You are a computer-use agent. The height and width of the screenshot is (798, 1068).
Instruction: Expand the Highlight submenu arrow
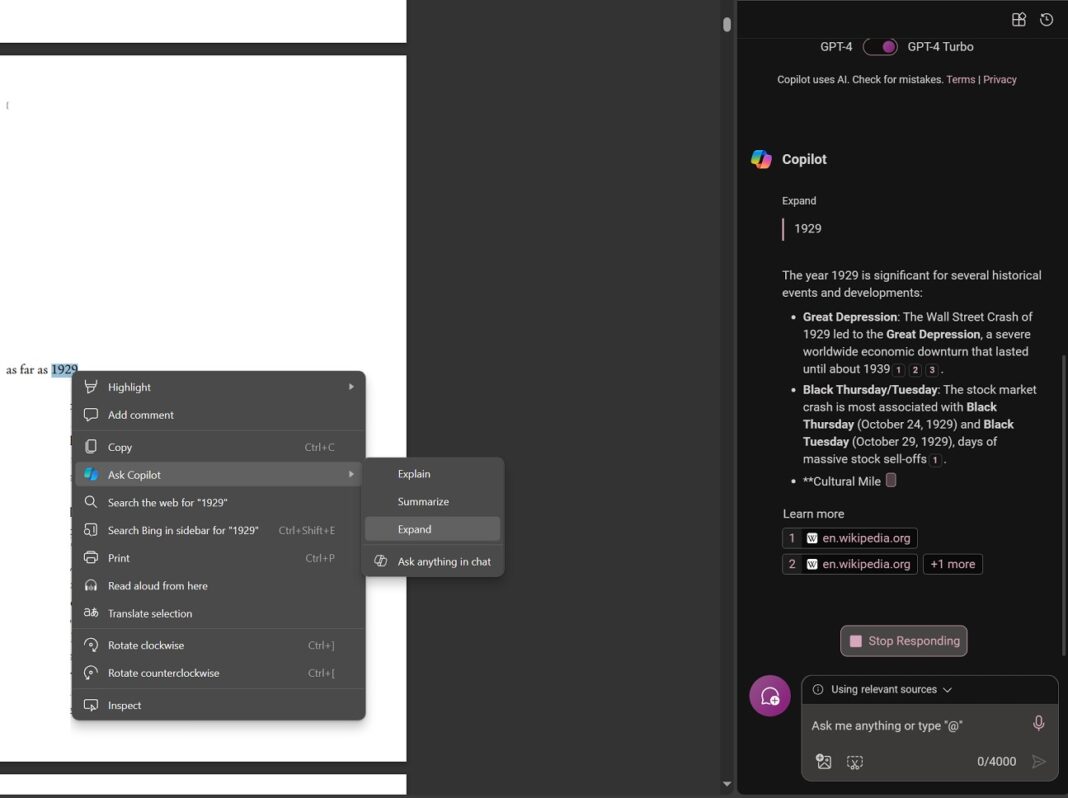[351, 387]
